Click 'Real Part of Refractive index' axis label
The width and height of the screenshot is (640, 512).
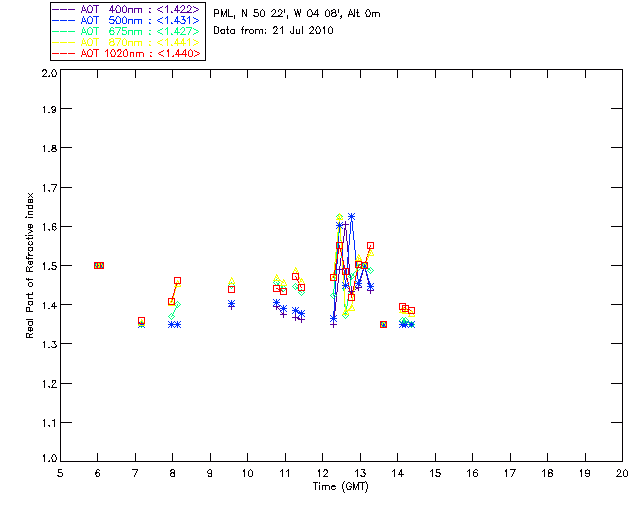(x=29, y=265)
